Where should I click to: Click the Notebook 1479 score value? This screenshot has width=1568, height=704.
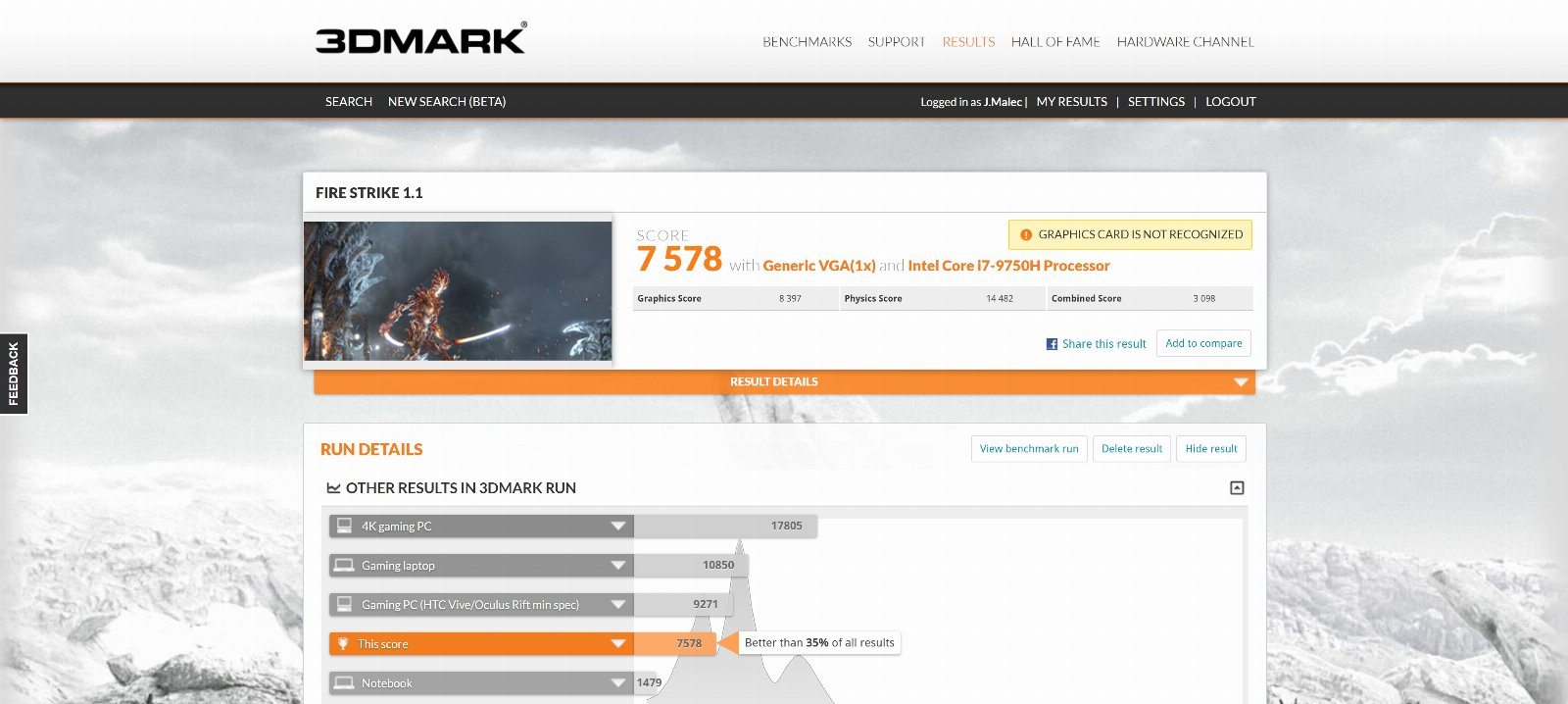click(649, 683)
